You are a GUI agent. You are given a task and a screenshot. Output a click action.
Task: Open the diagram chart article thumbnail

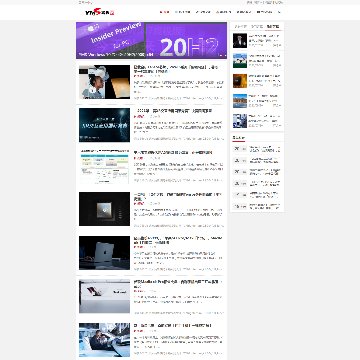104,167
